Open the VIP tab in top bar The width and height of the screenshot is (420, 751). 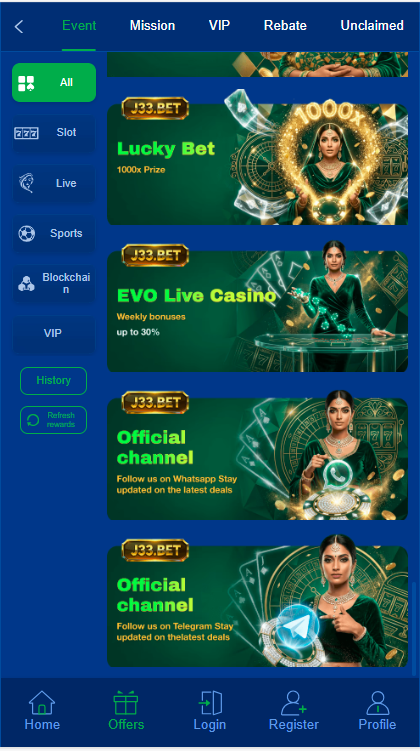[x=219, y=25]
